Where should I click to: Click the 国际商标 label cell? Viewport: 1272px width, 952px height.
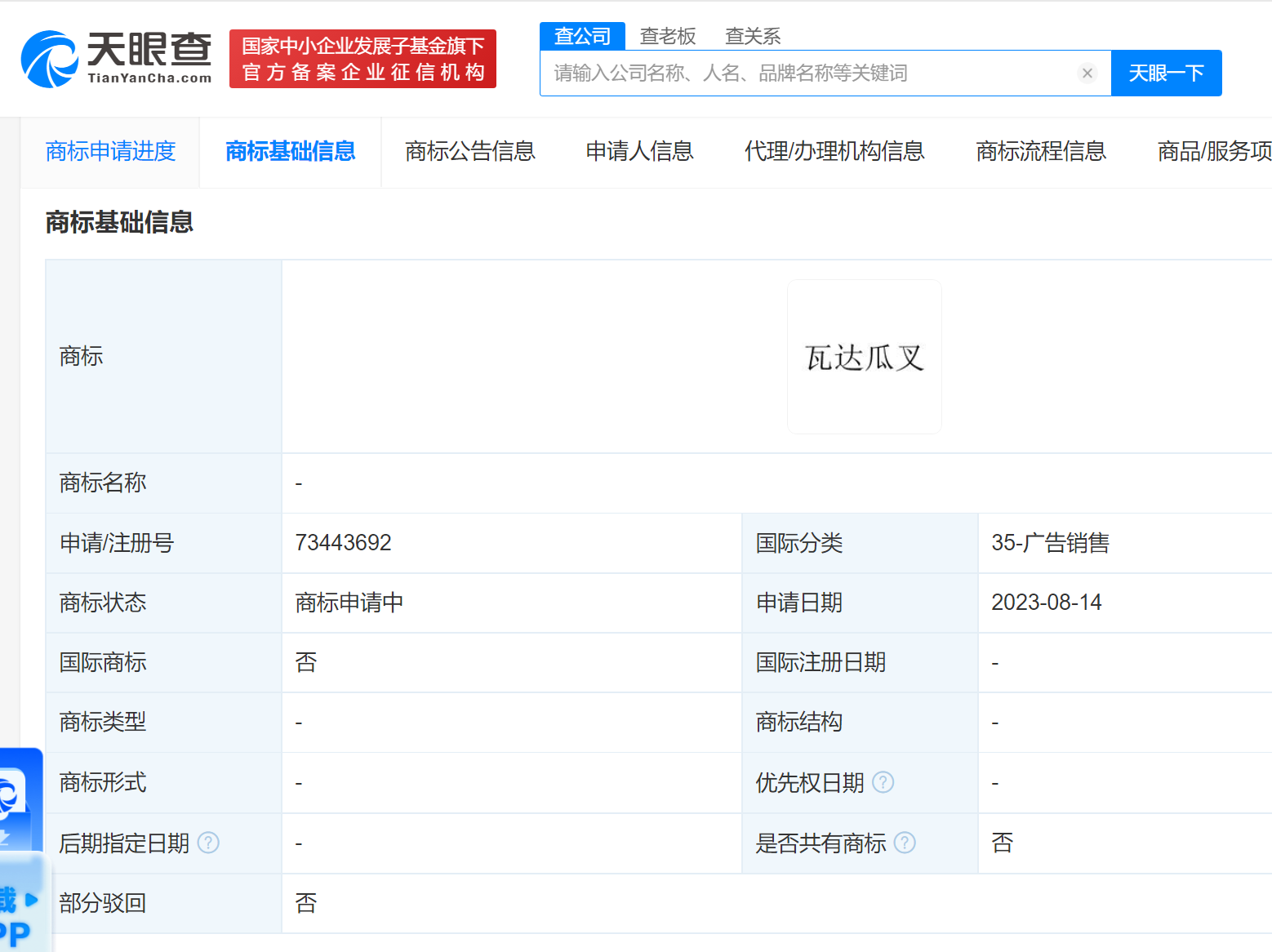point(164,662)
